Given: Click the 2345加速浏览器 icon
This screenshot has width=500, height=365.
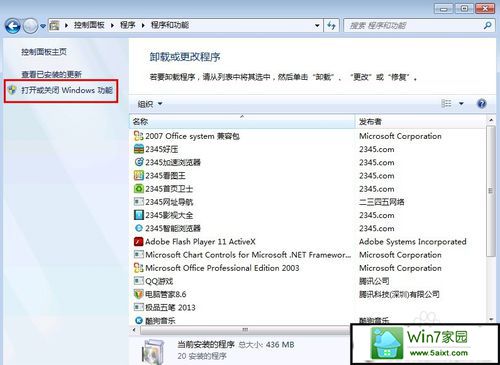Looking at the screenshot, I should pyautogui.click(x=138, y=162).
